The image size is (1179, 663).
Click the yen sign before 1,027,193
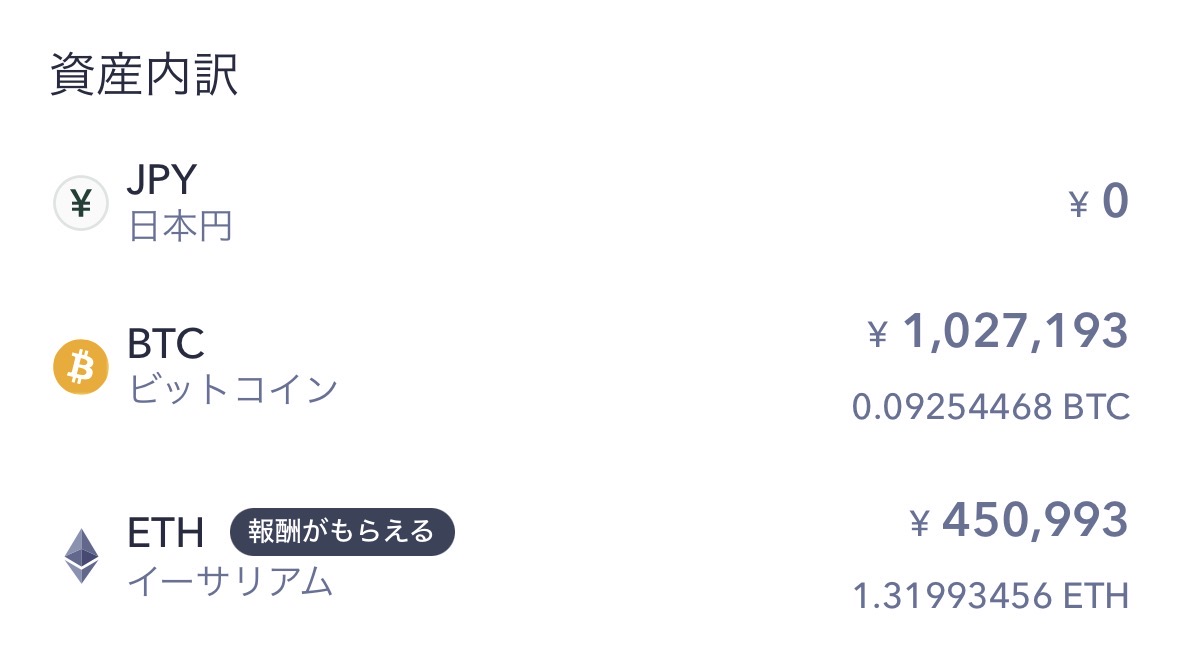pyautogui.click(x=877, y=334)
